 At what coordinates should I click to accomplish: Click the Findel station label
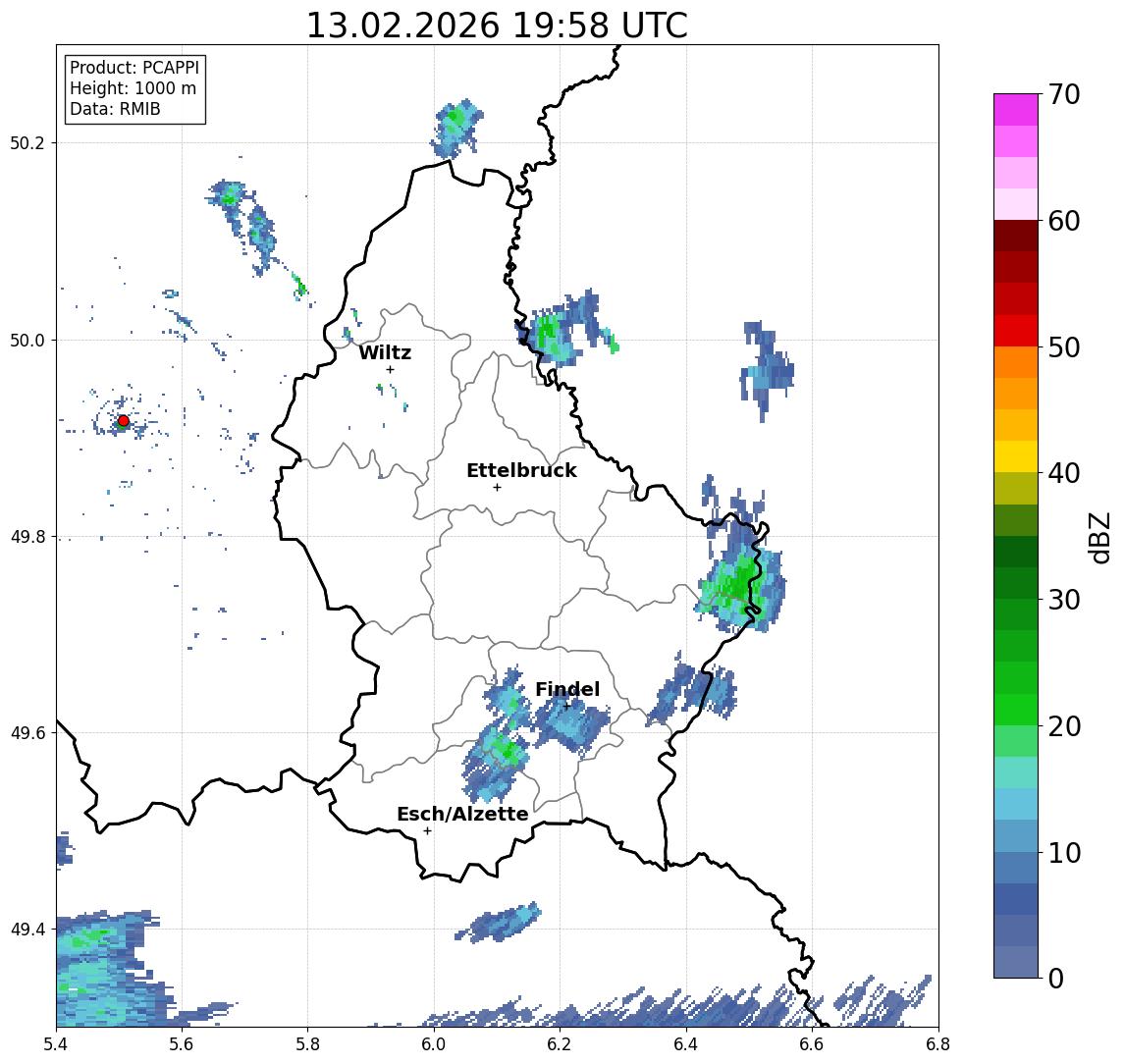click(567, 689)
